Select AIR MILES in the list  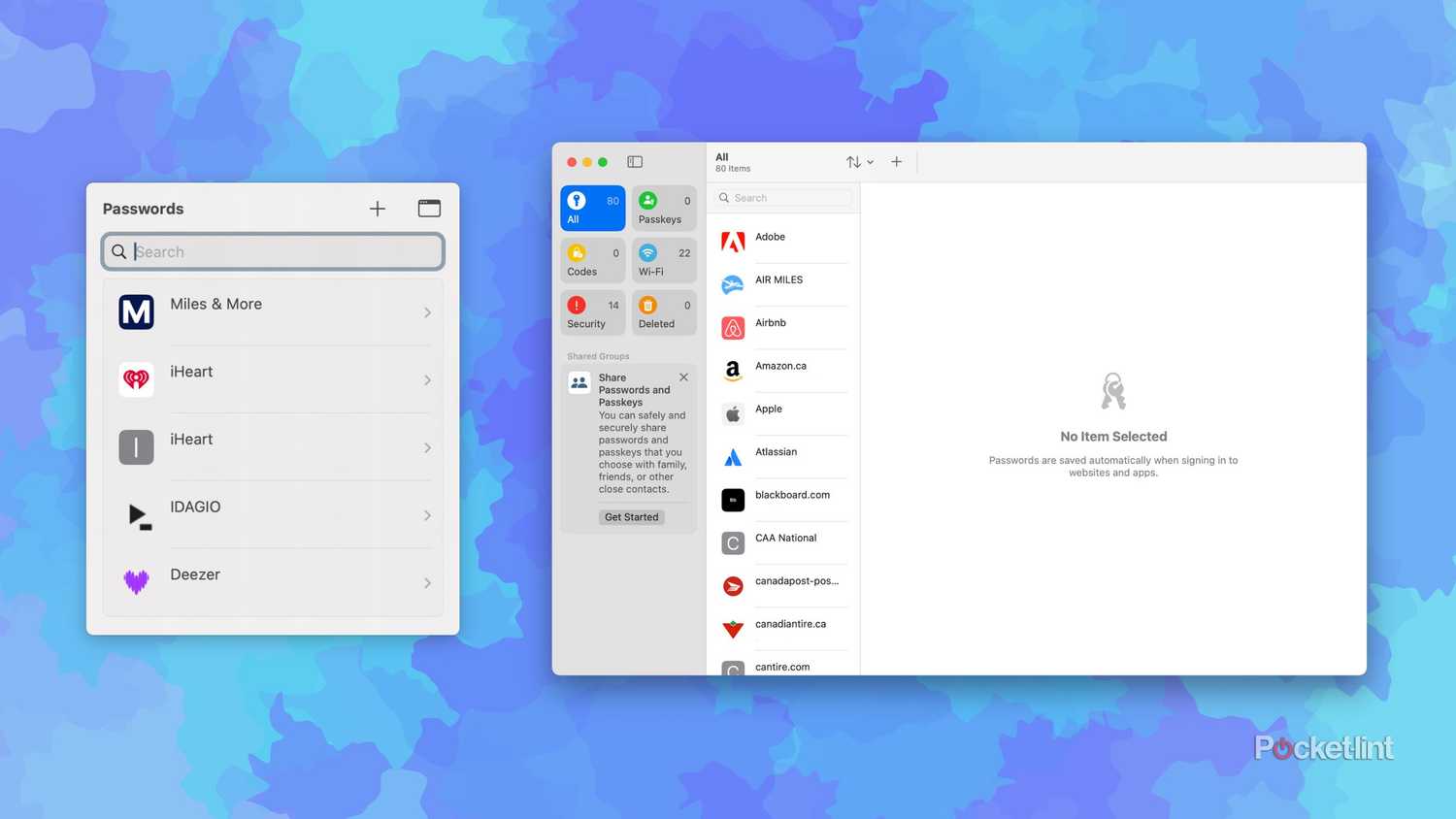click(783, 283)
